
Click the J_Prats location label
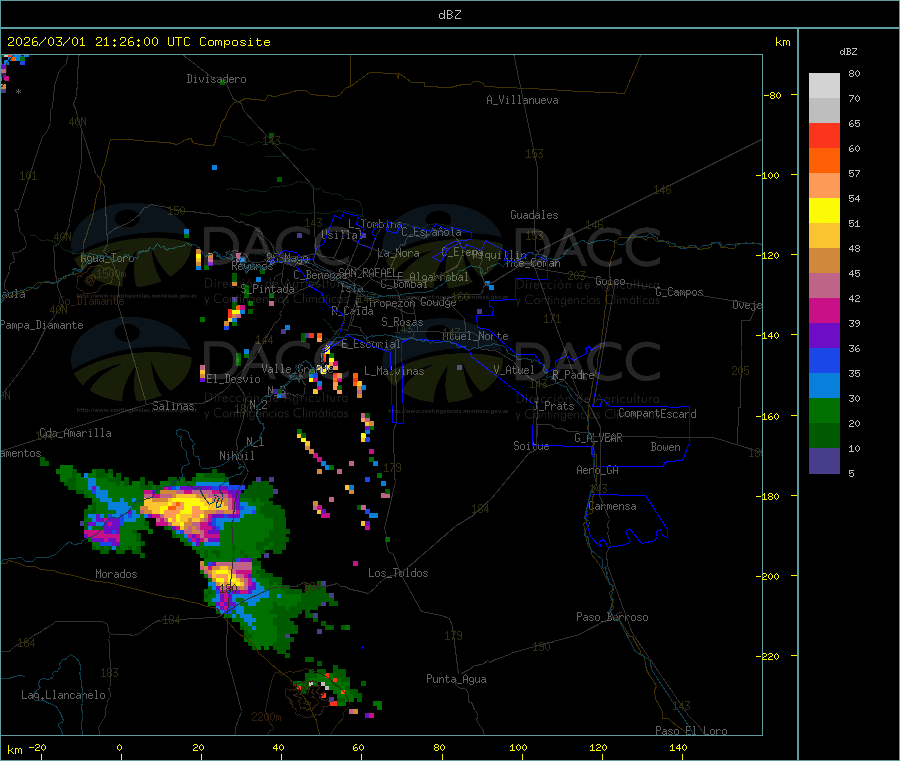coord(553,406)
